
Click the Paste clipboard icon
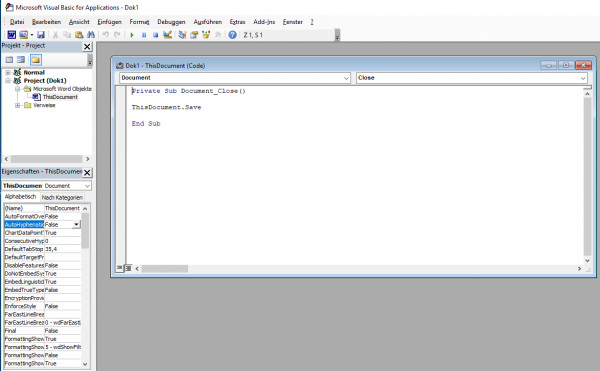coord(79,35)
